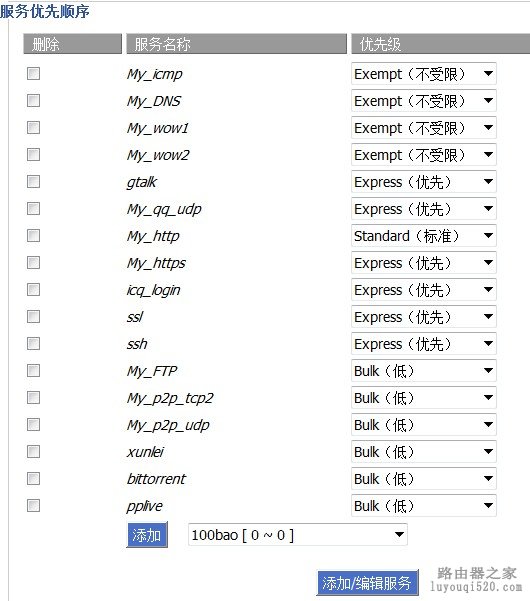Toggle the pplive delete checkbox

pos(33,506)
